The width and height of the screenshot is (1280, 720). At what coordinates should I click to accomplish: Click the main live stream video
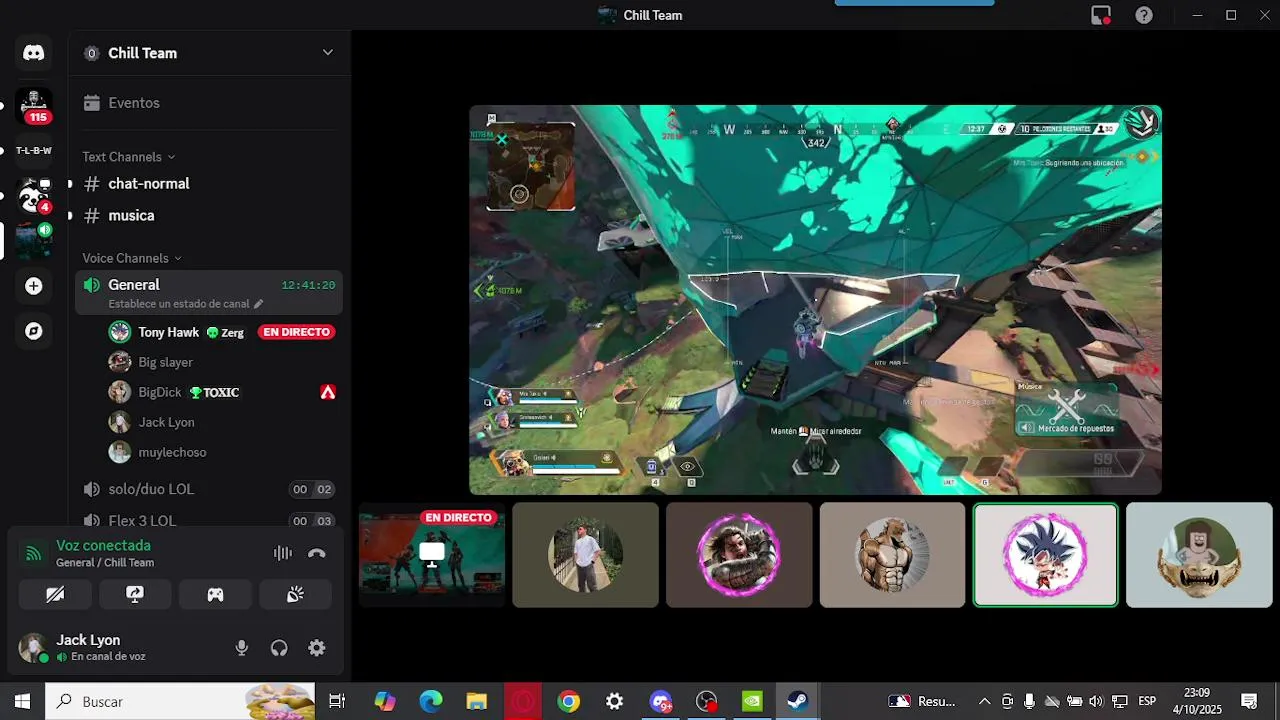tap(816, 300)
